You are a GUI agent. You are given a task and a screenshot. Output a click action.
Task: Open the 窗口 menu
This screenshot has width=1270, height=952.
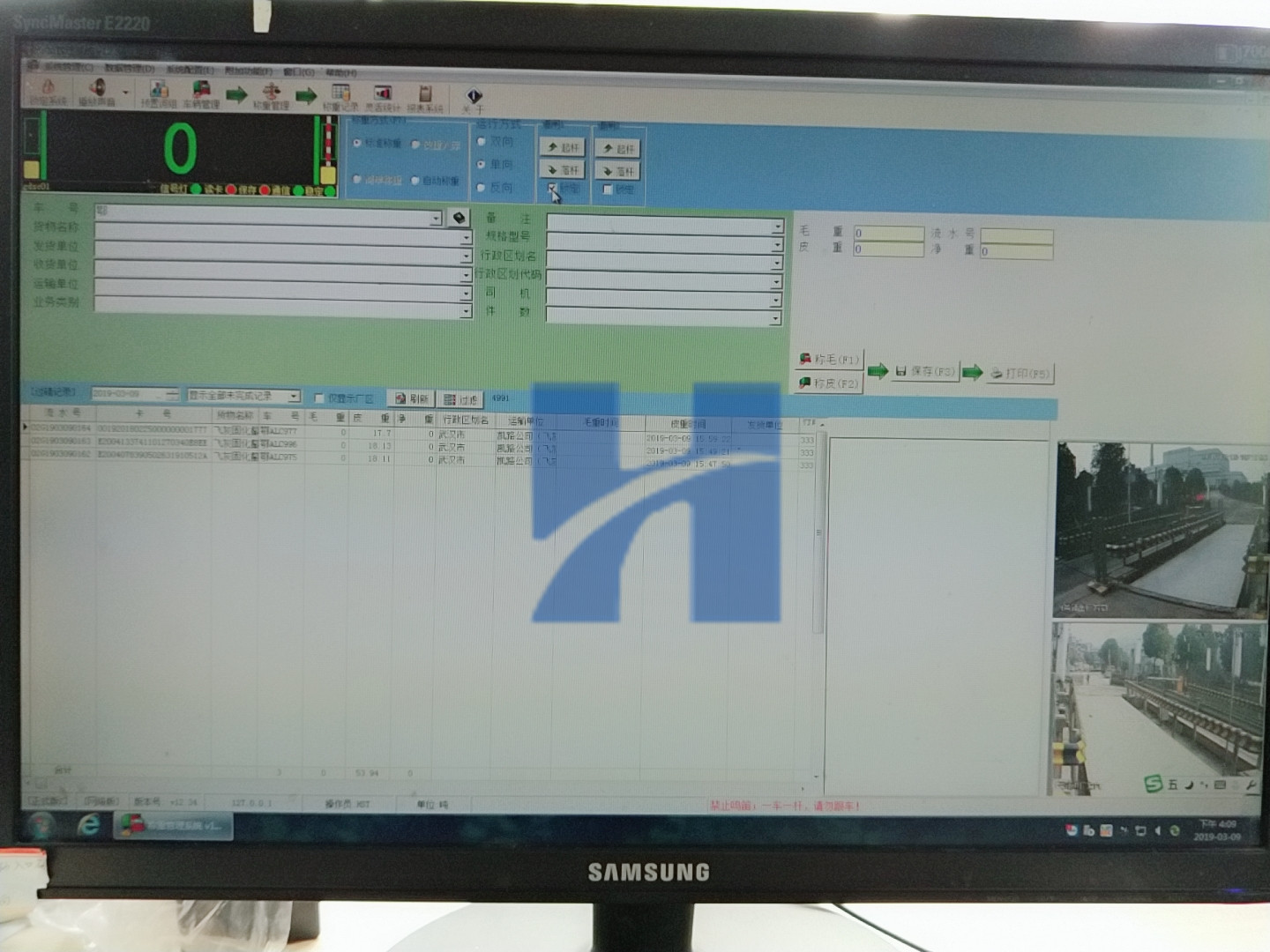coord(298,71)
